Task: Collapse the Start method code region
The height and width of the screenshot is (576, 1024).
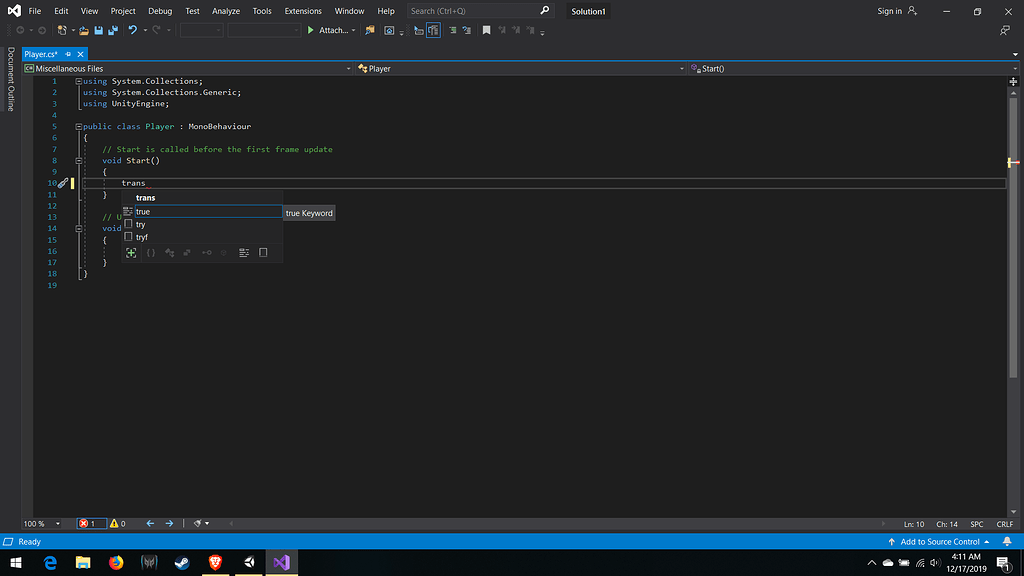Action: pos(78,160)
